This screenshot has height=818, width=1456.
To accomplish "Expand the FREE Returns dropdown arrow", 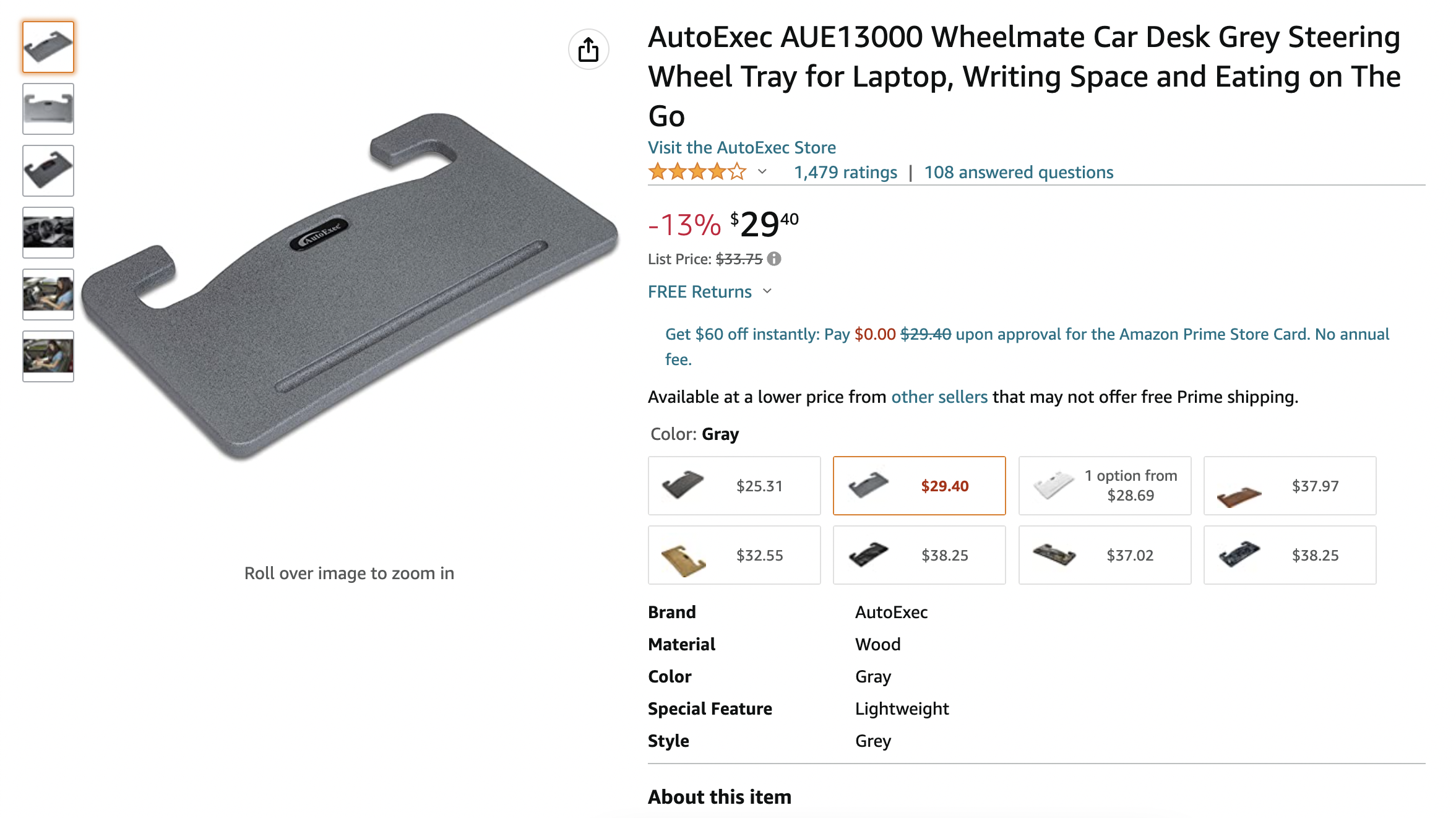I will point(767,291).
